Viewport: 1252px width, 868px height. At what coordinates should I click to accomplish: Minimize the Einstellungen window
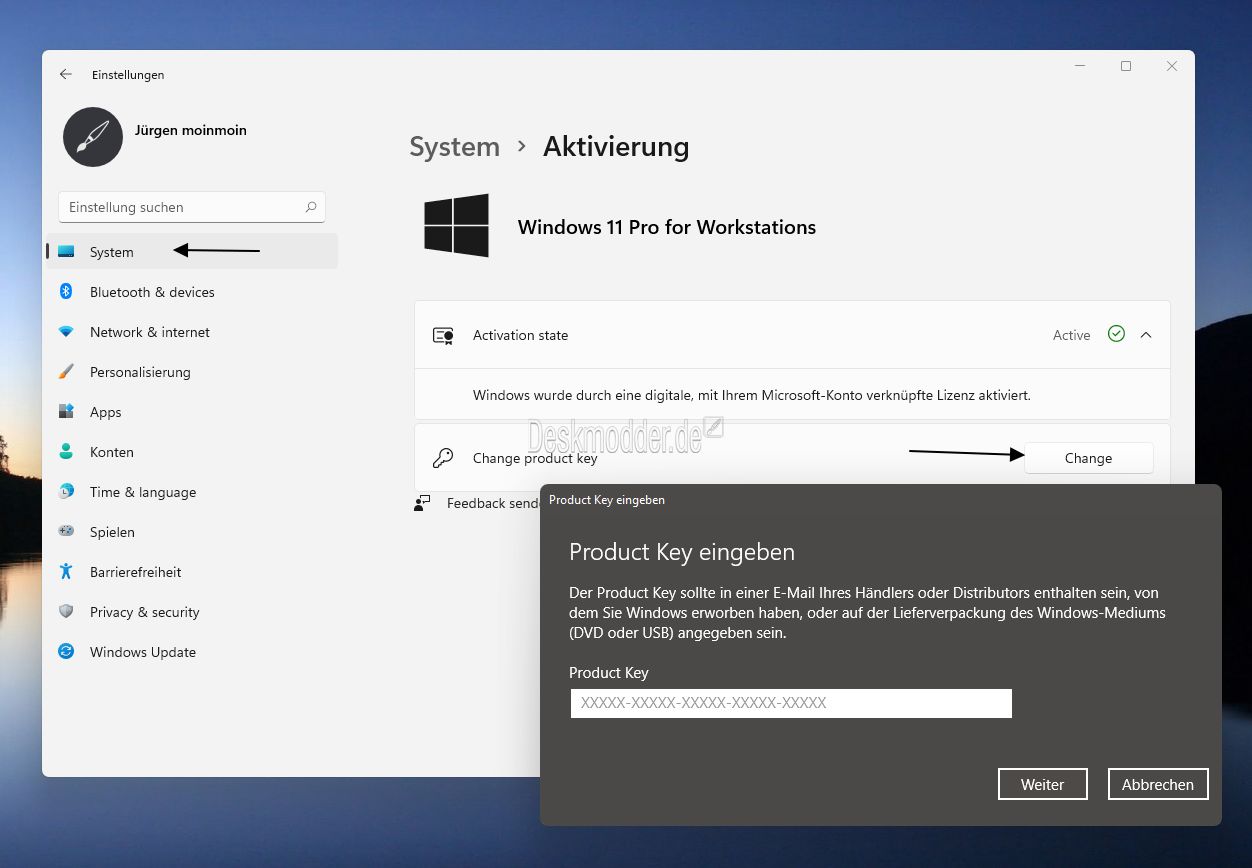pyautogui.click(x=1080, y=66)
